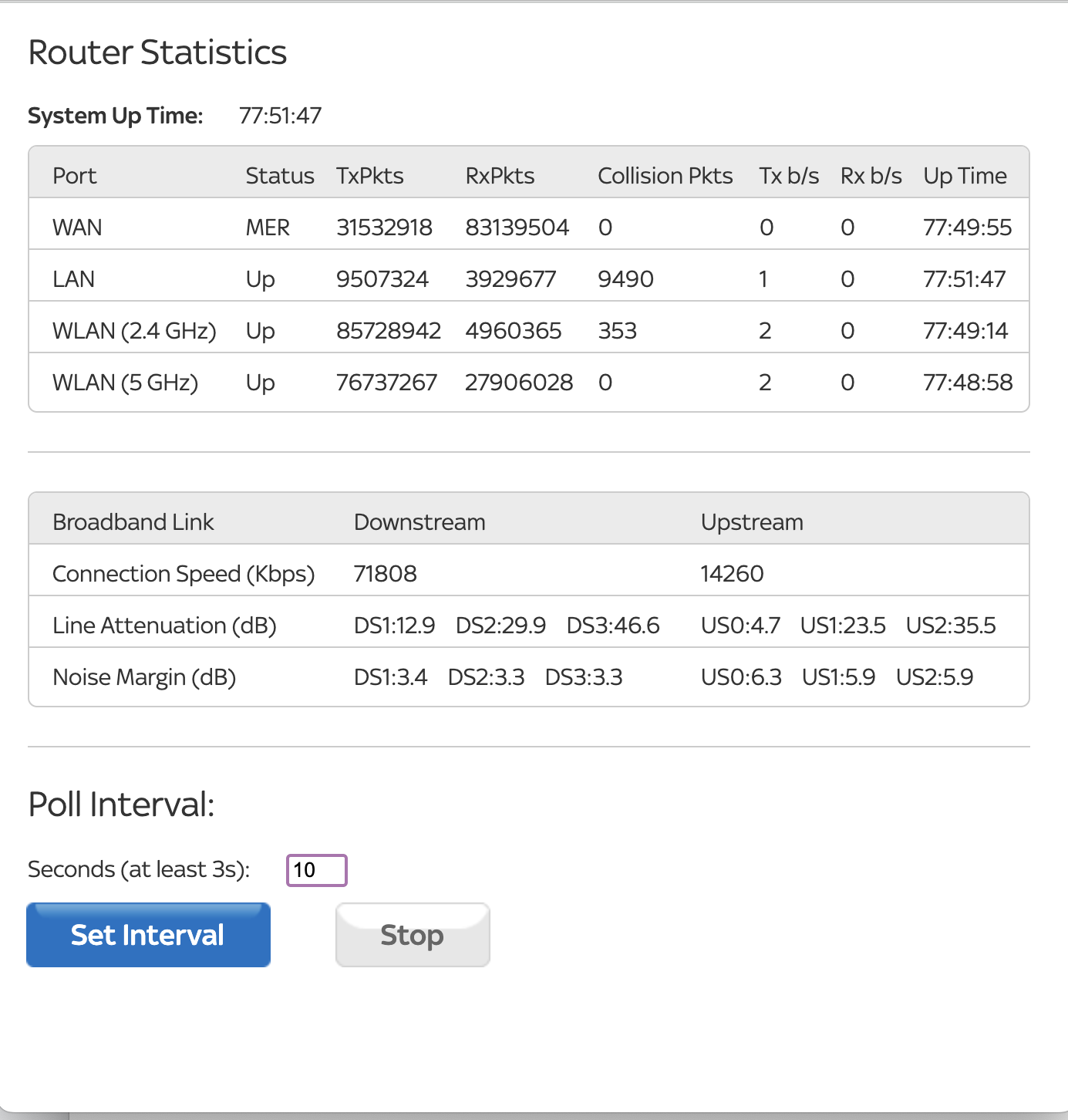This screenshot has height=1120, width=1068.
Task: Click the WAN port row label
Action: [x=77, y=228]
